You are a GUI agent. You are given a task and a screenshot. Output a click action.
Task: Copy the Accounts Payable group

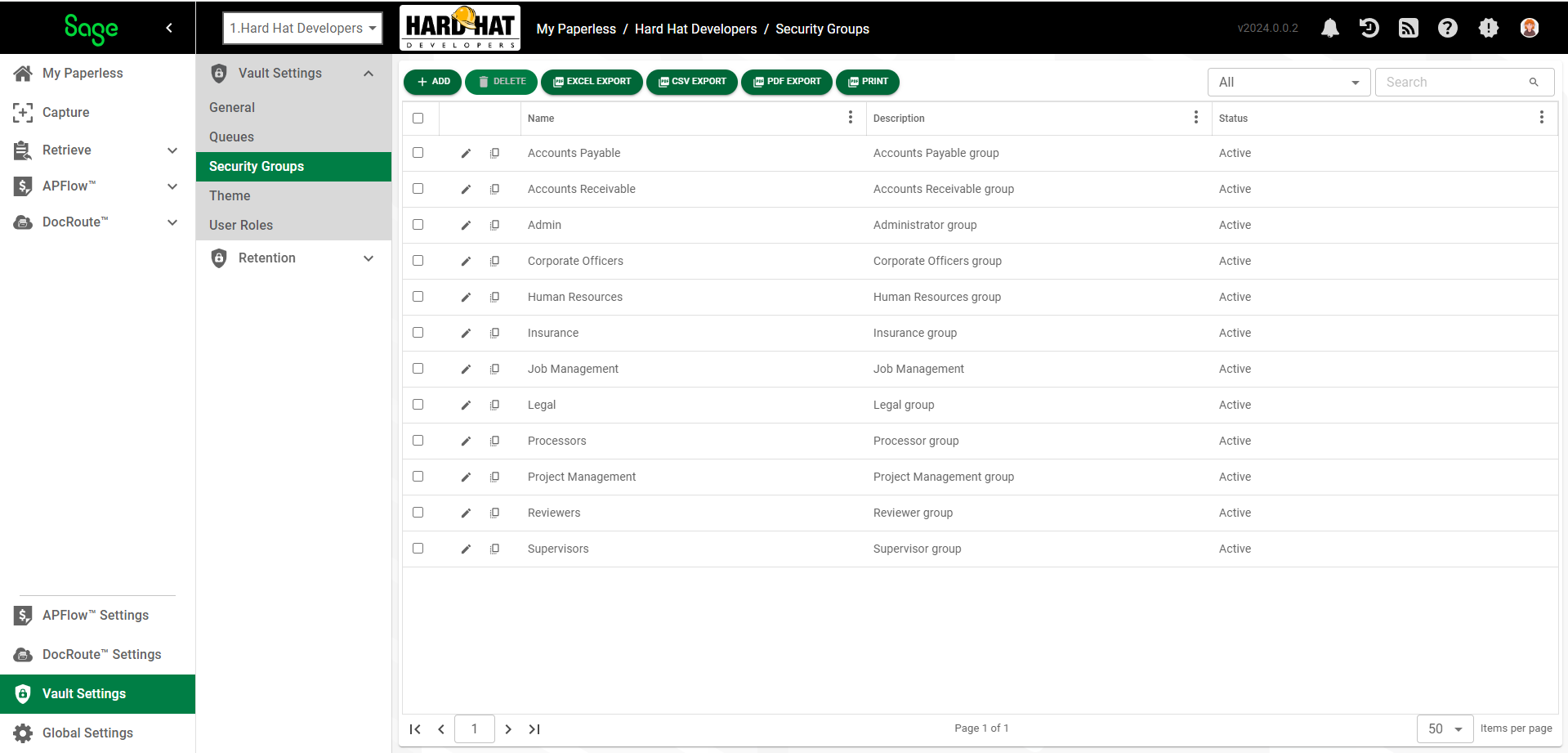[494, 154]
